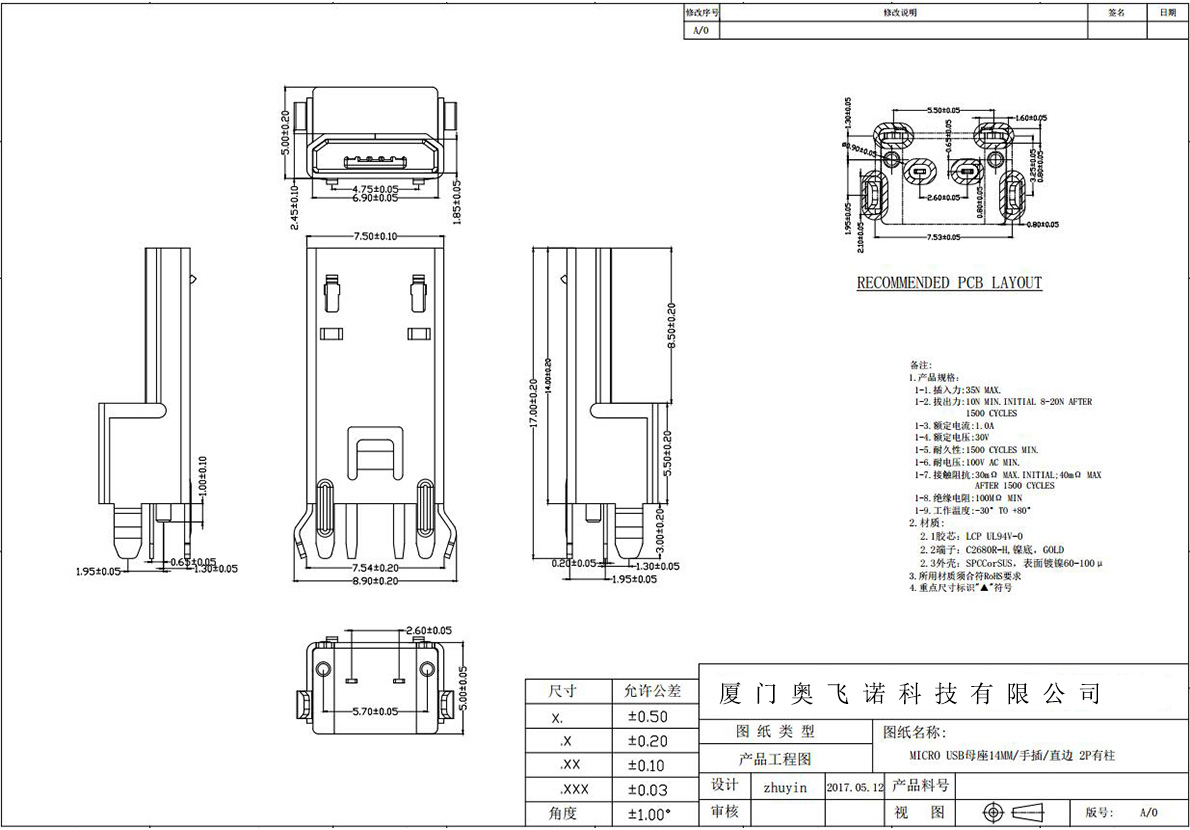Viewport: 1190px width, 830px height.
Task: Click the MICRO USB母座14MM drawing title
Action: 1010,757
